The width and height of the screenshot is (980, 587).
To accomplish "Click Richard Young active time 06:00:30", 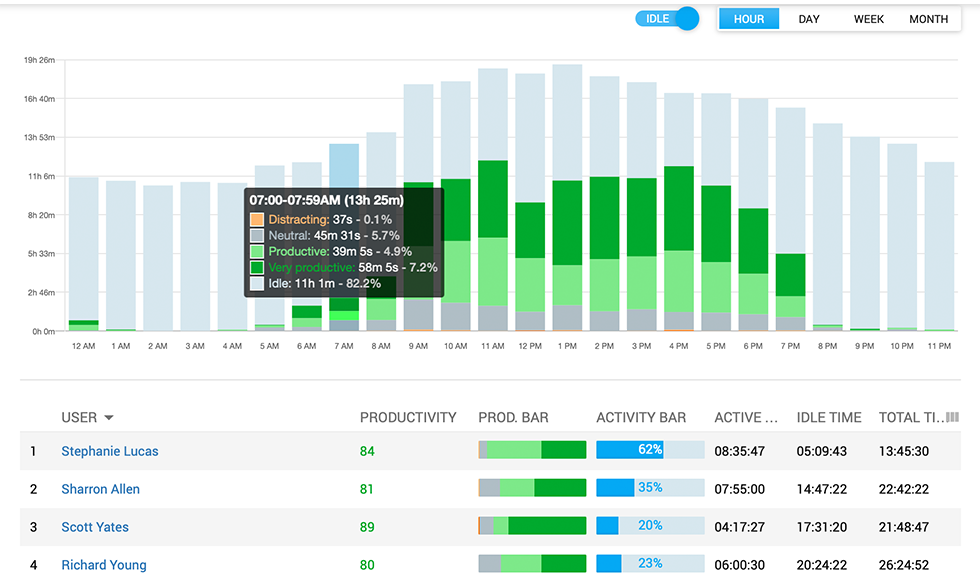I will 739,565.
